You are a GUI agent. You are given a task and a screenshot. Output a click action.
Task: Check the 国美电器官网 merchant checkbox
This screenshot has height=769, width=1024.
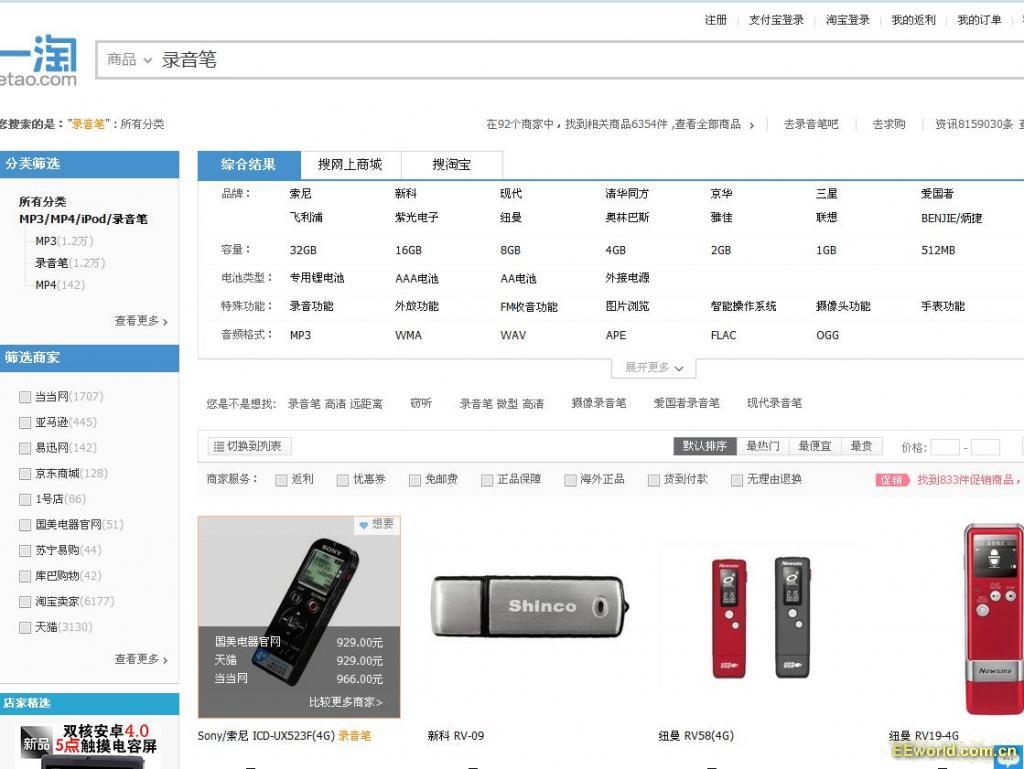click(25, 525)
